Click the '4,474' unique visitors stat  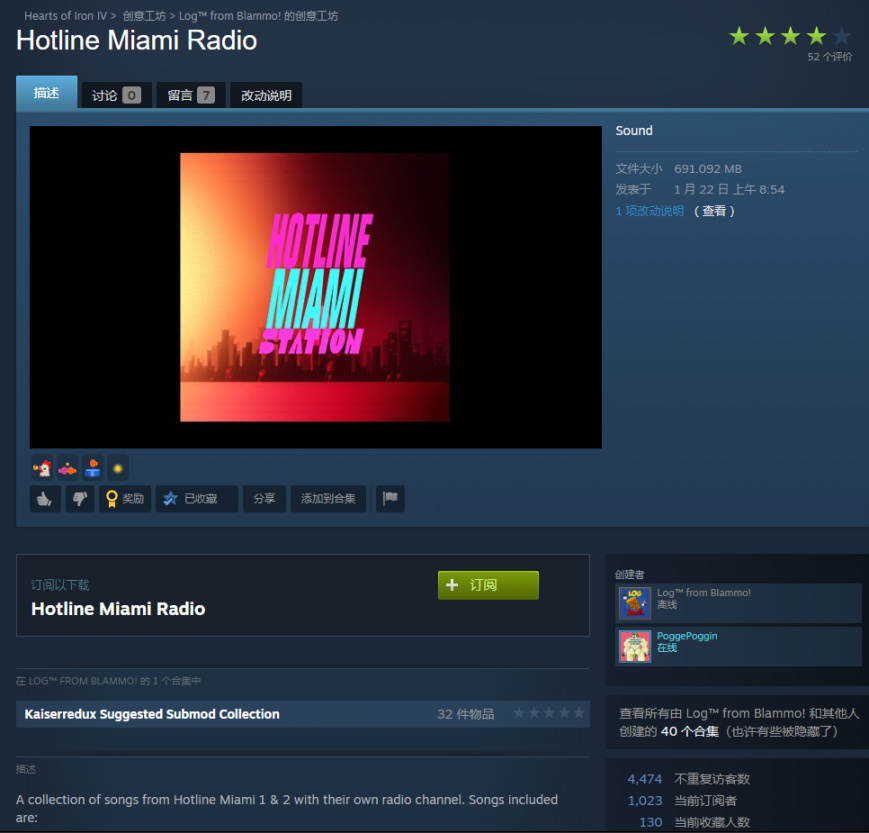coord(645,779)
